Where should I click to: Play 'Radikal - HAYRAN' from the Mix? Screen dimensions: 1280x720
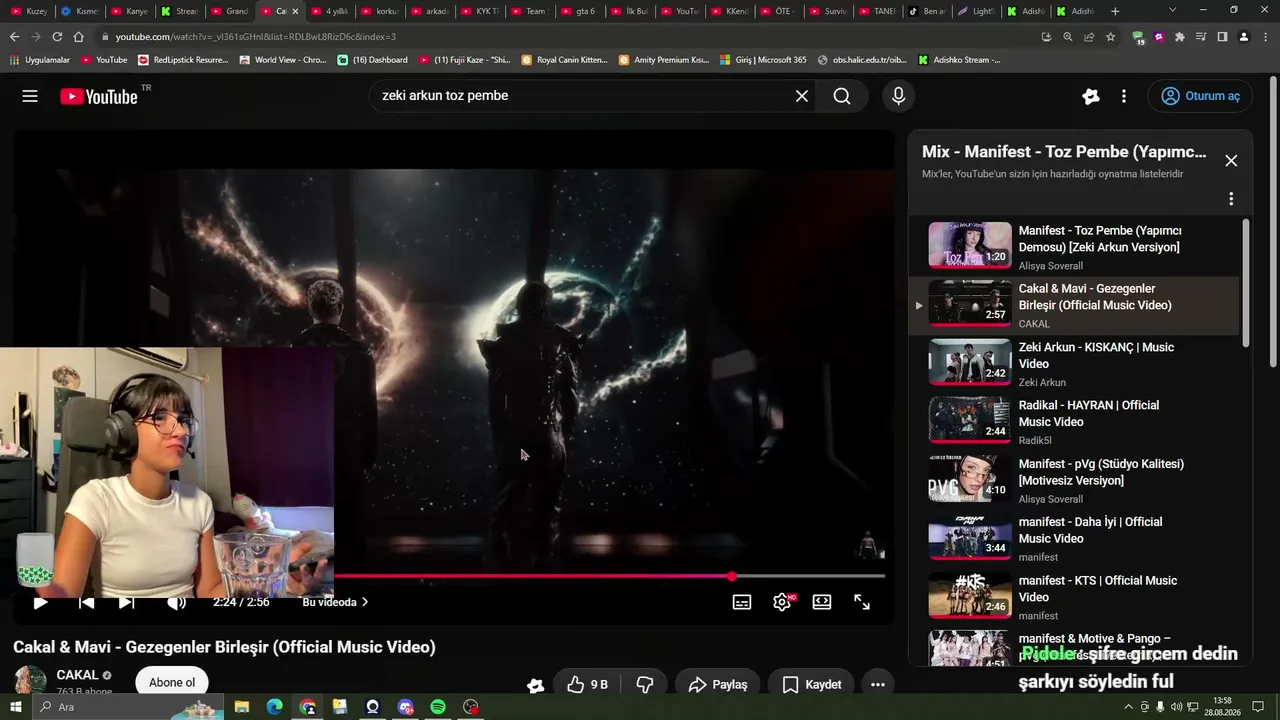point(1074,421)
